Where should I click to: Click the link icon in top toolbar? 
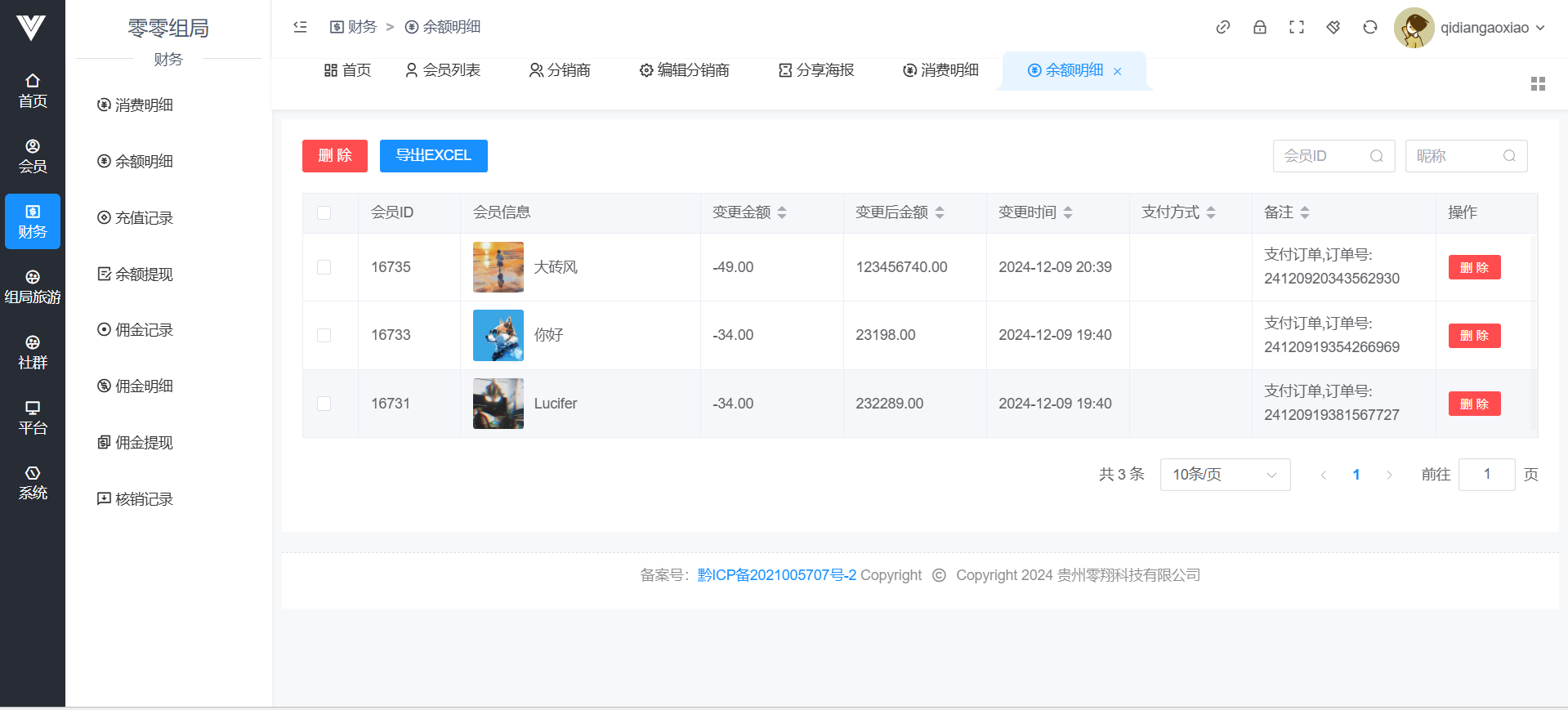coord(1222,27)
